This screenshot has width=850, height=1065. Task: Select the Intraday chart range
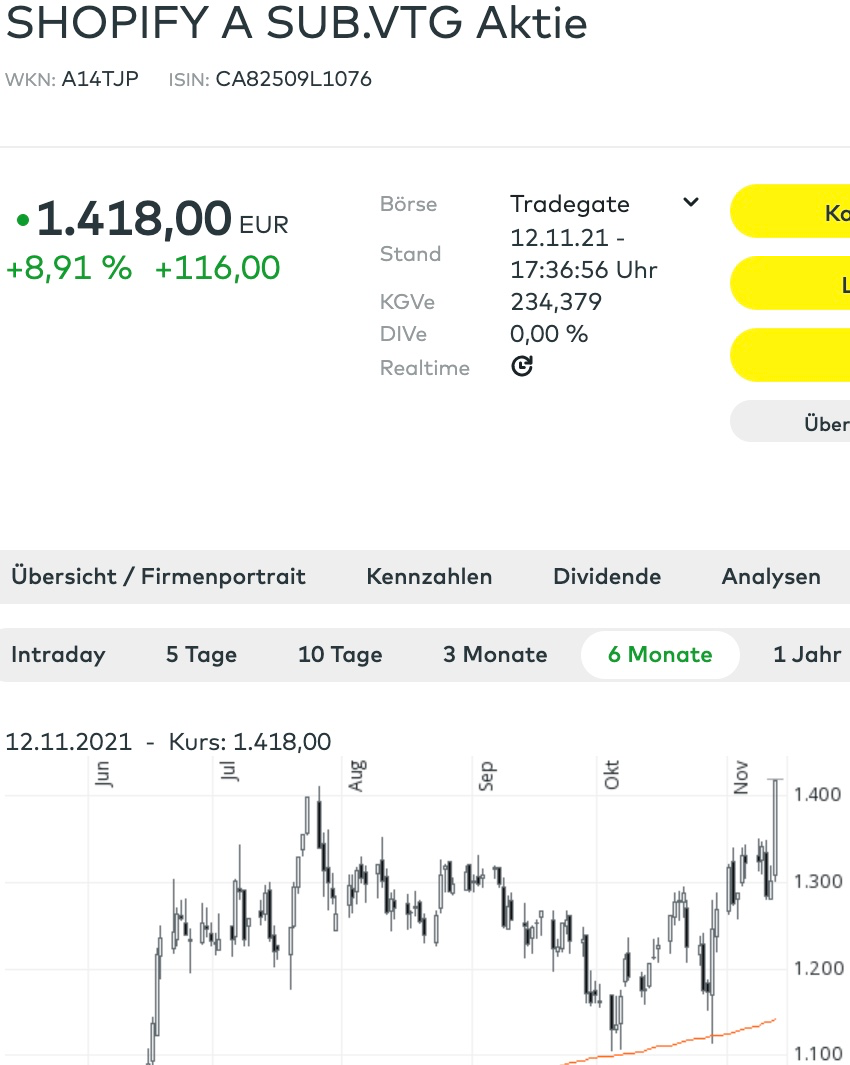pyautogui.click(x=58, y=655)
